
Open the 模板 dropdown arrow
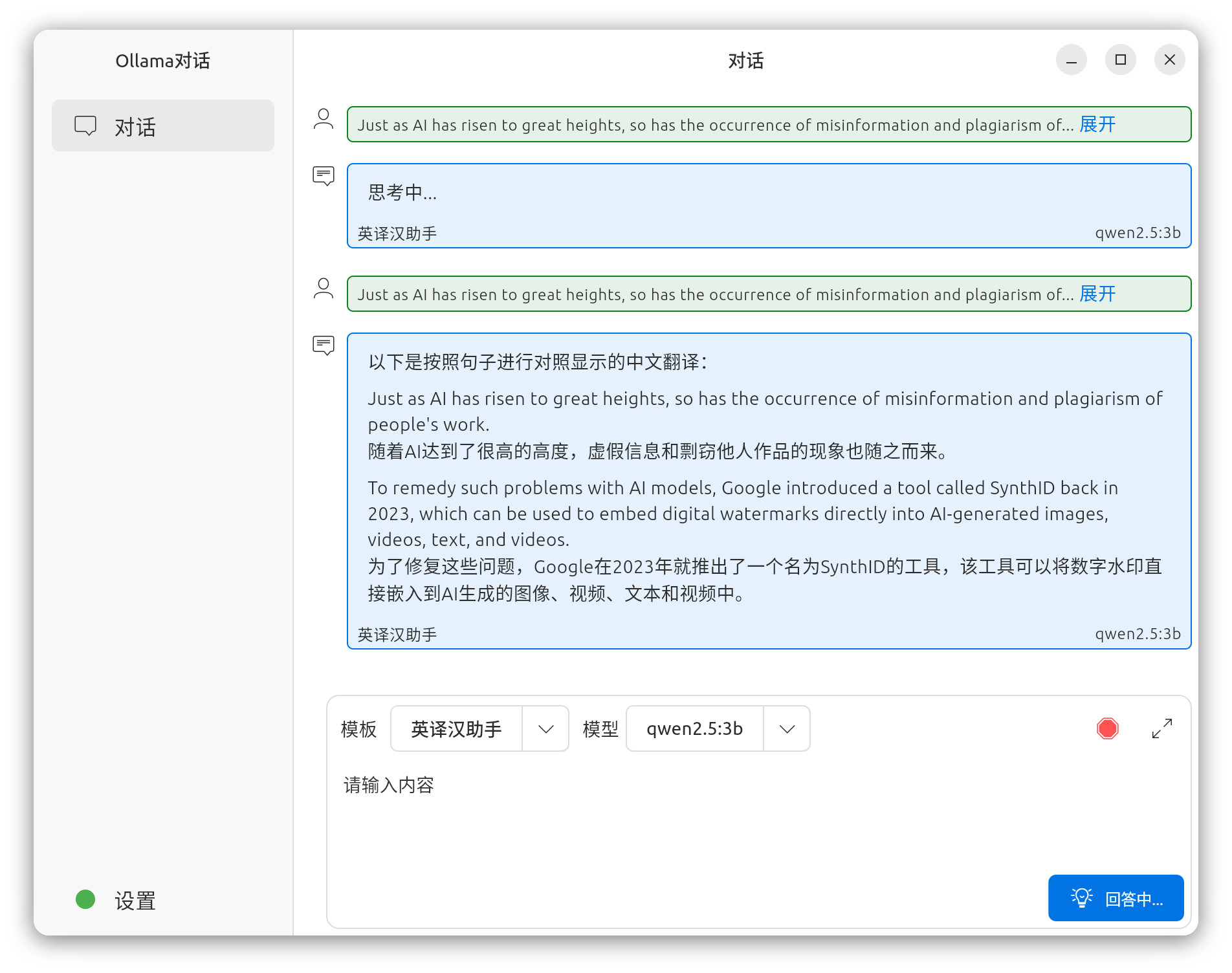pos(545,729)
